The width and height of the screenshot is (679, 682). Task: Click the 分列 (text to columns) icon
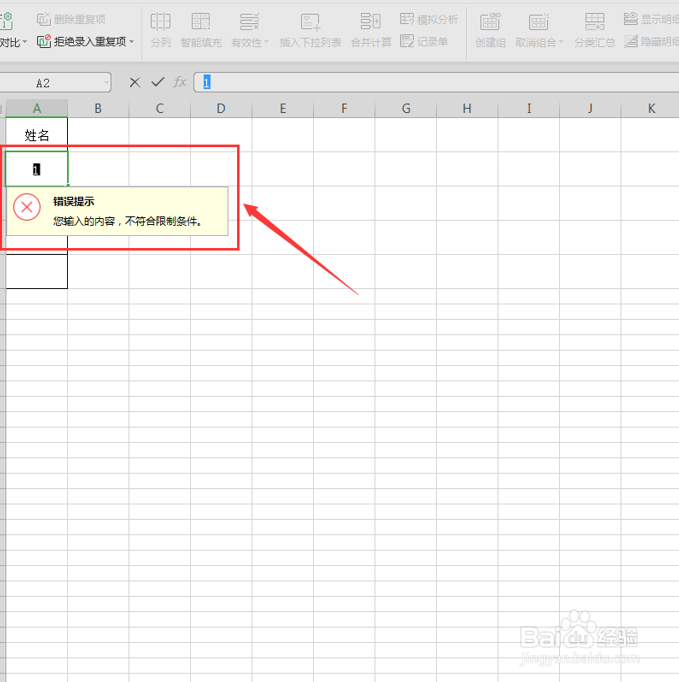coord(160,21)
